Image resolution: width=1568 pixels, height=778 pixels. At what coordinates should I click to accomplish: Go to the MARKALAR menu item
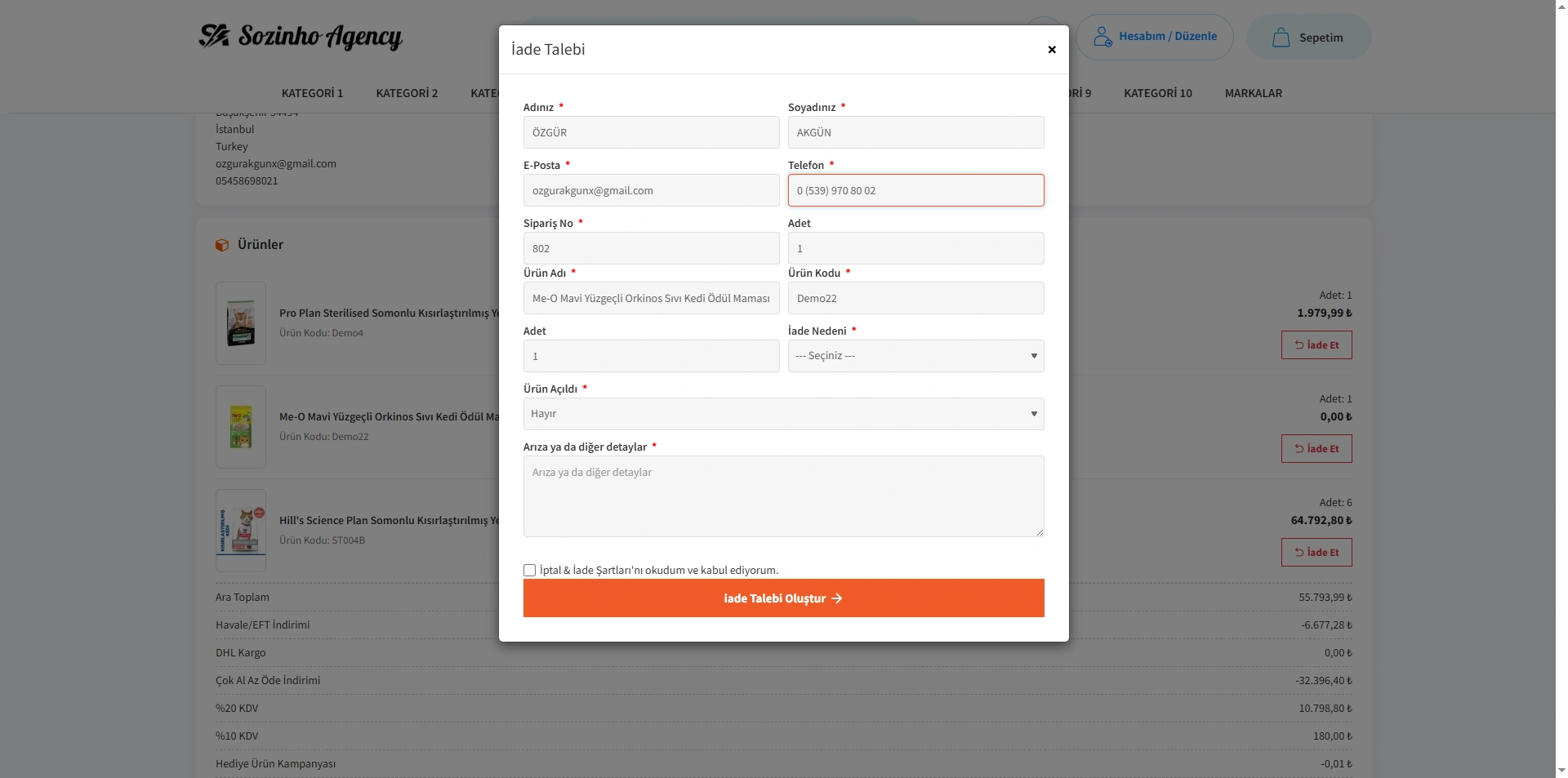tap(1253, 93)
